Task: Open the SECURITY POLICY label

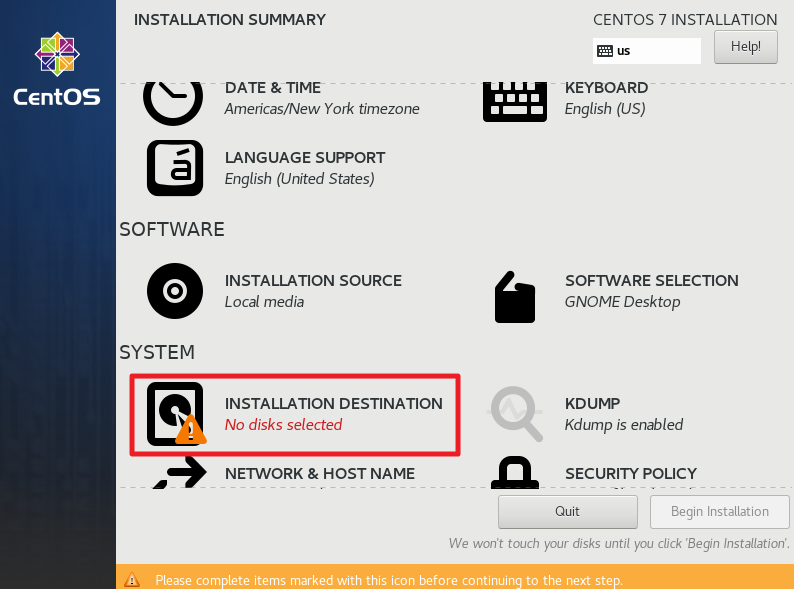Action: (631, 474)
